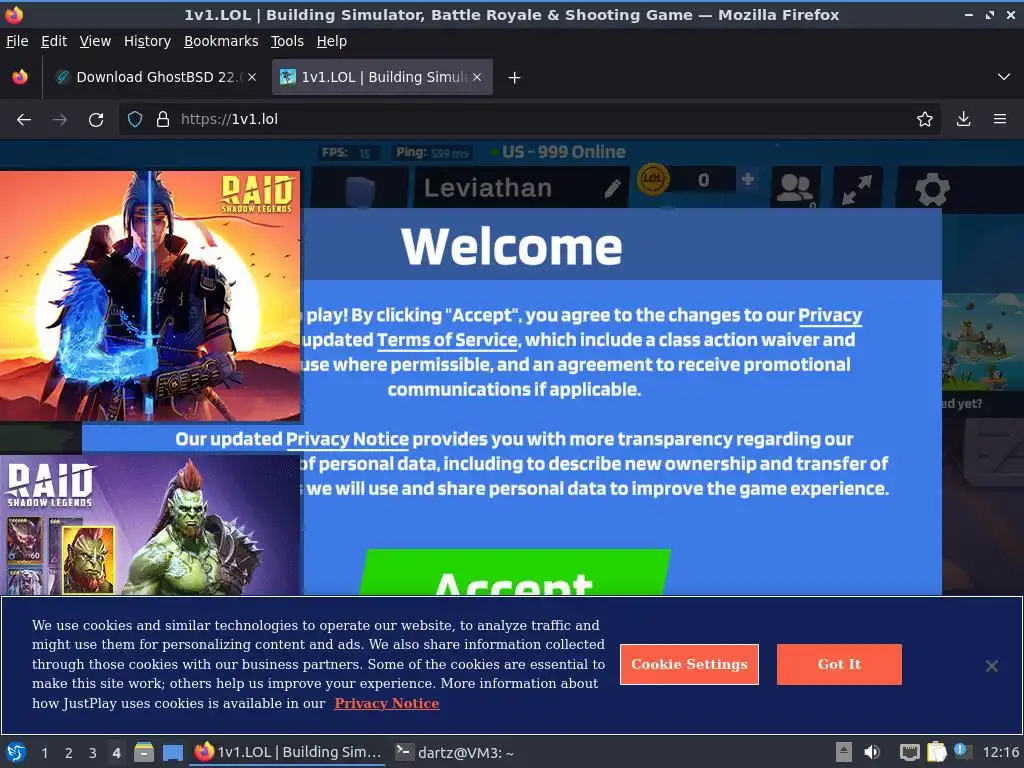This screenshot has height=768, width=1024.
Task: Open the update notification tray icon
Action: 962,751
